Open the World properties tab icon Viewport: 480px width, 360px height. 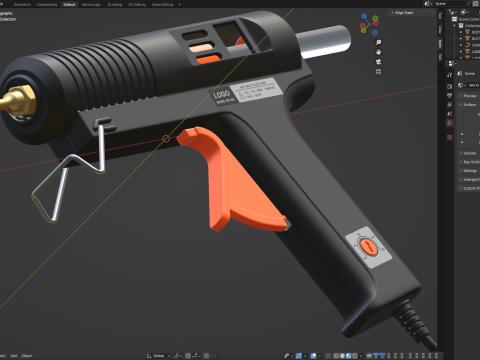(449, 123)
